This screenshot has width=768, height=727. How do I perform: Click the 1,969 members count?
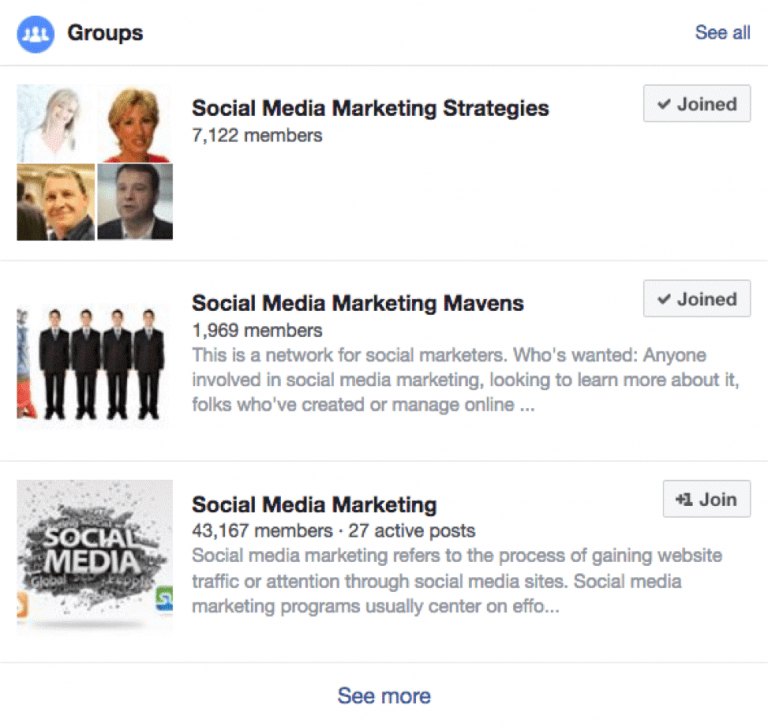pos(257,330)
